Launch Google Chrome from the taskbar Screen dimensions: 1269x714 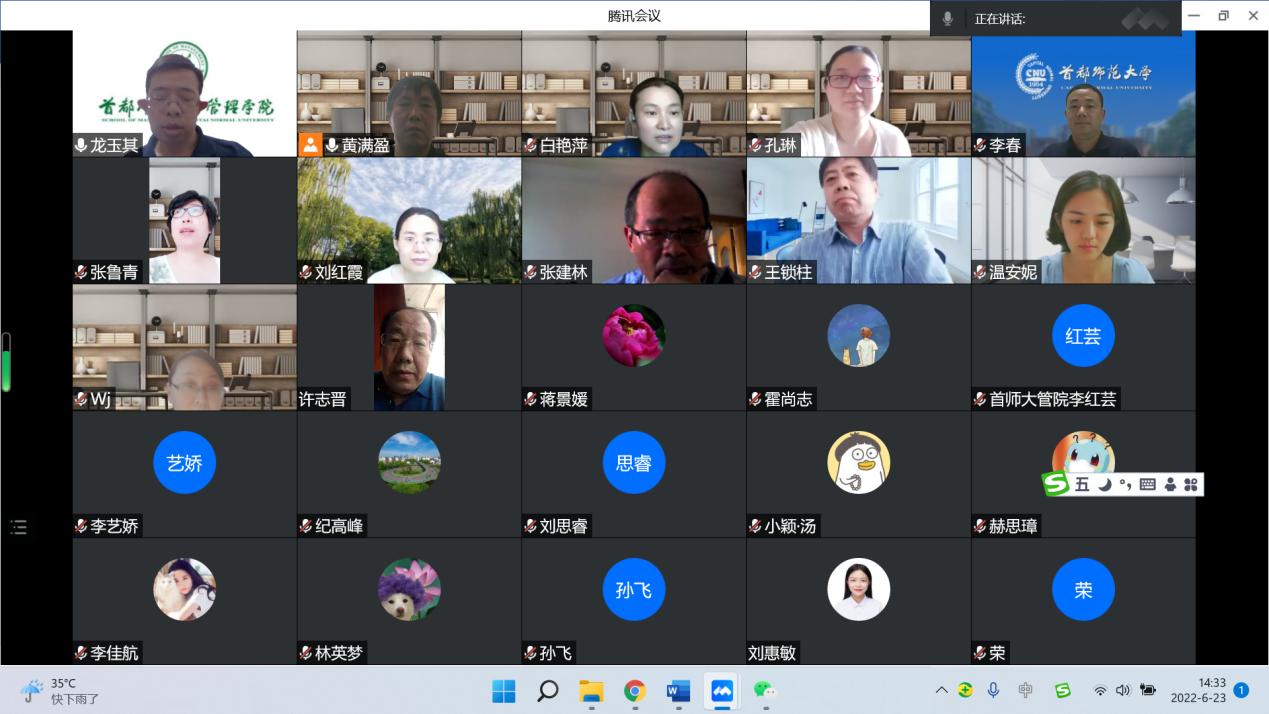(x=634, y=690)
